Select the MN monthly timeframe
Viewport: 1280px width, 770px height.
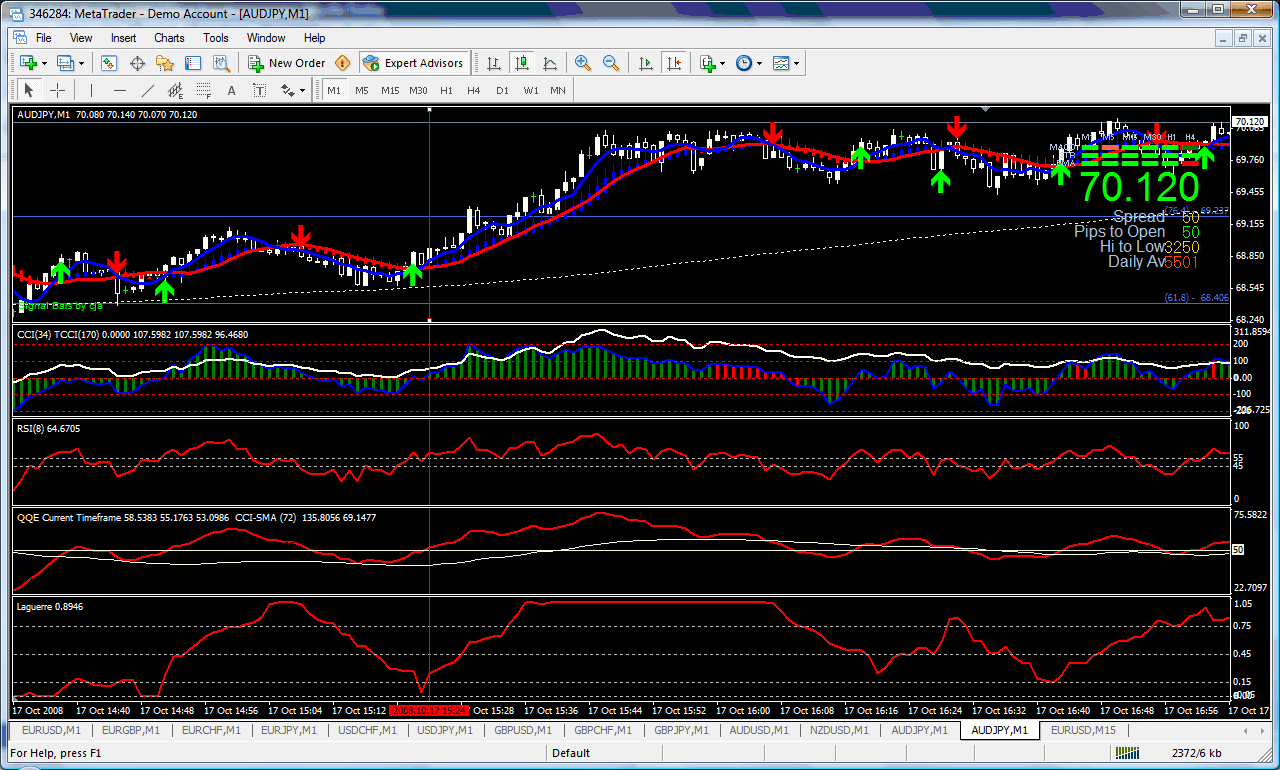558,90
